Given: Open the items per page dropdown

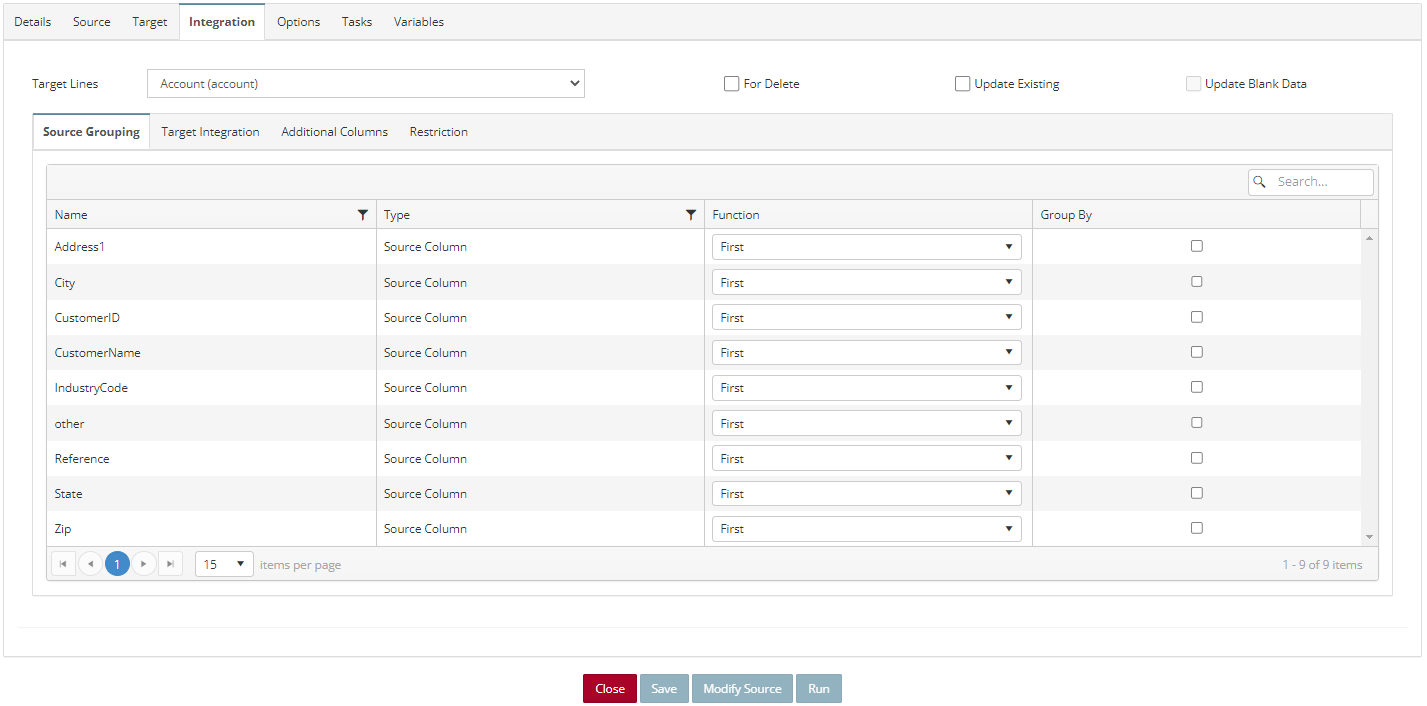Looking at the screenshot, I should [224, 565].
